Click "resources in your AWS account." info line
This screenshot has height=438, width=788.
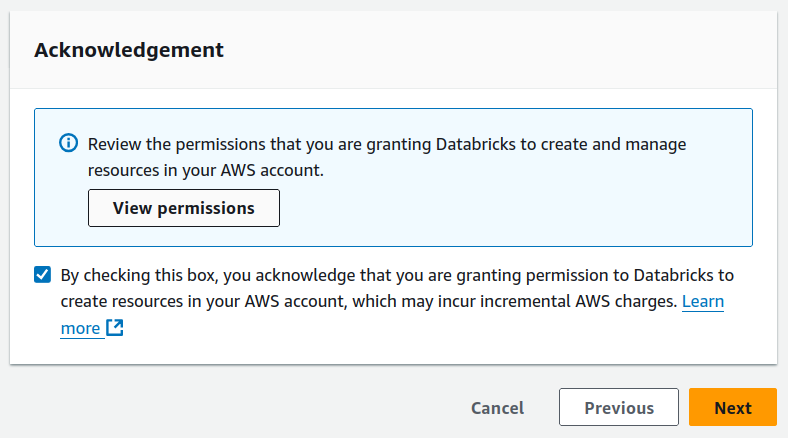coord(206,170)
